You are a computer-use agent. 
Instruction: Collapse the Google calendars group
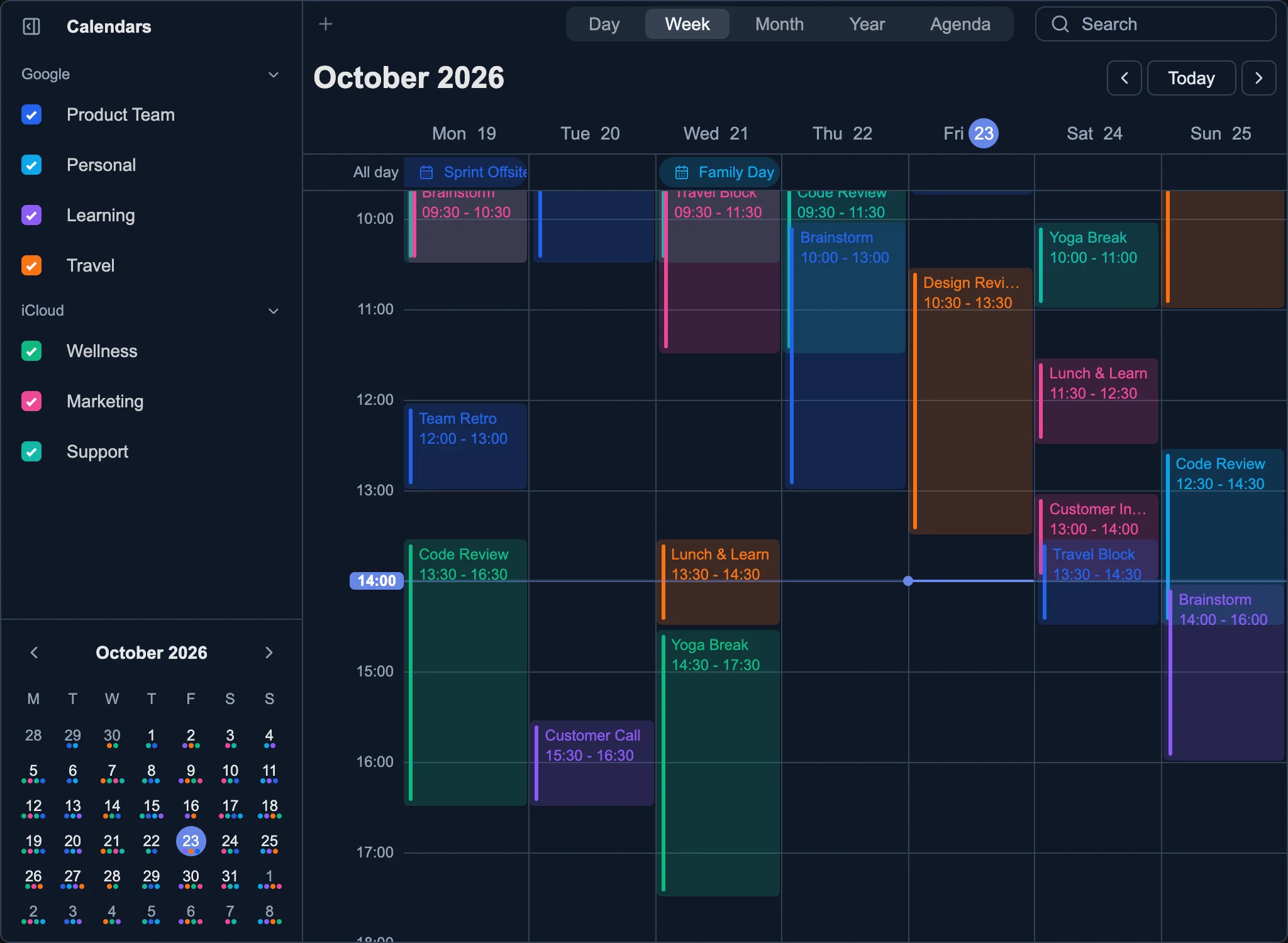tap(274, 74)
